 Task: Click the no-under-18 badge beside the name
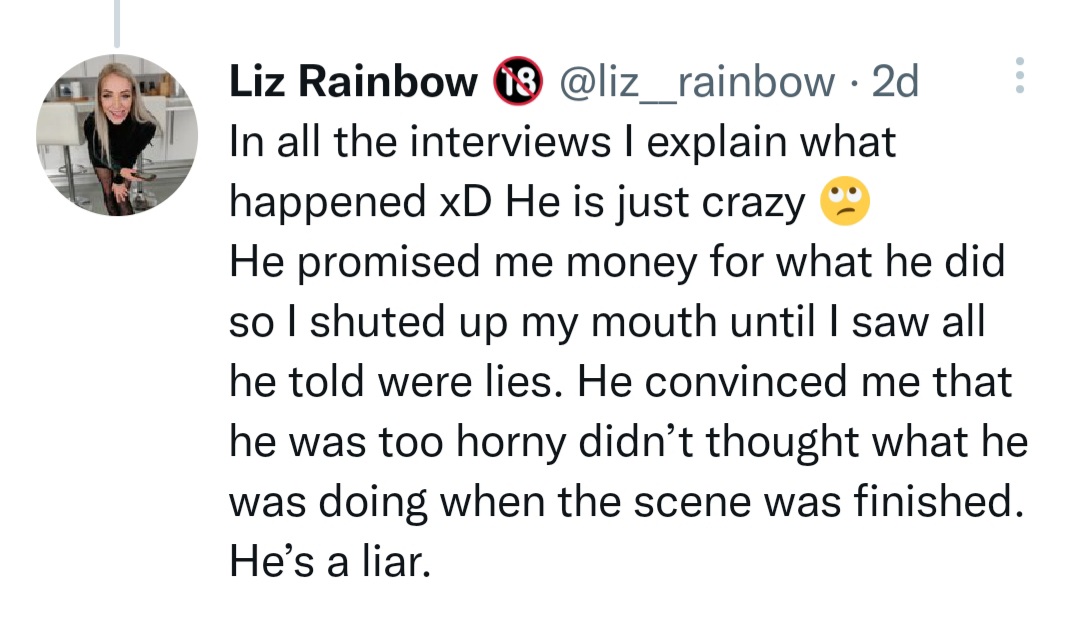(x=517, y=82)
